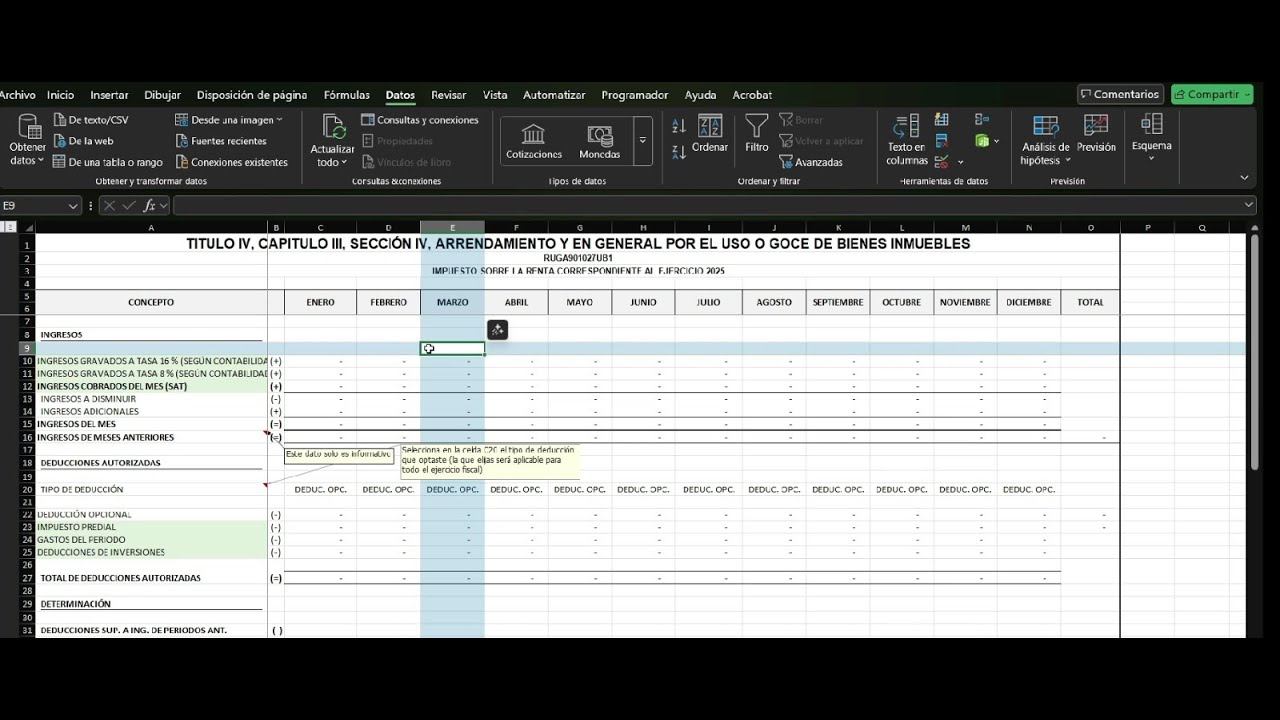Show Consultas y conexiones pane
Image resolution: width=1280 pixels, height=720 pixels.
(420, 120)
